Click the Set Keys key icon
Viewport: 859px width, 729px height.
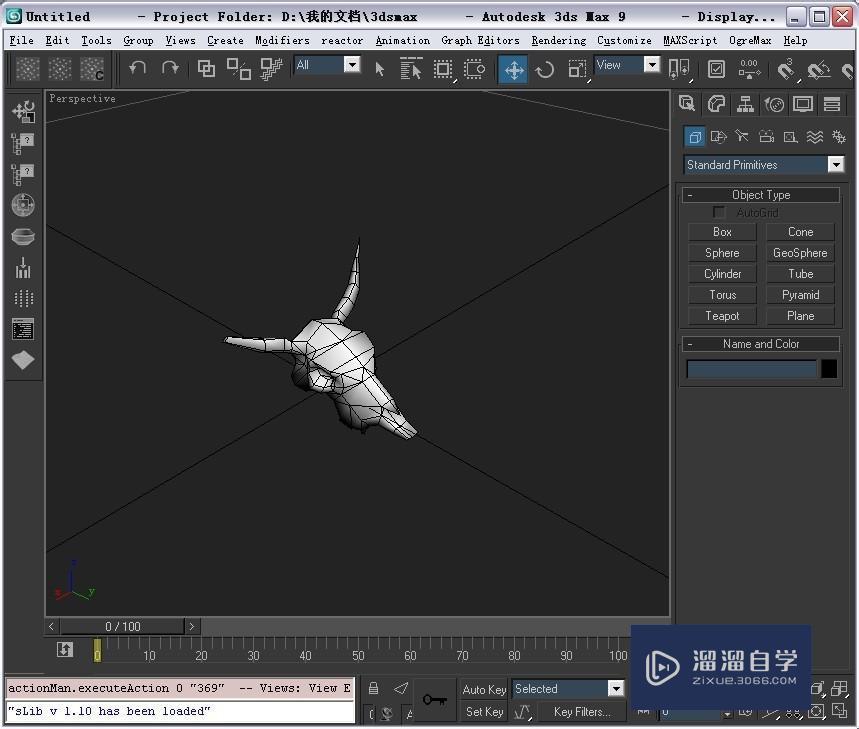434,700
